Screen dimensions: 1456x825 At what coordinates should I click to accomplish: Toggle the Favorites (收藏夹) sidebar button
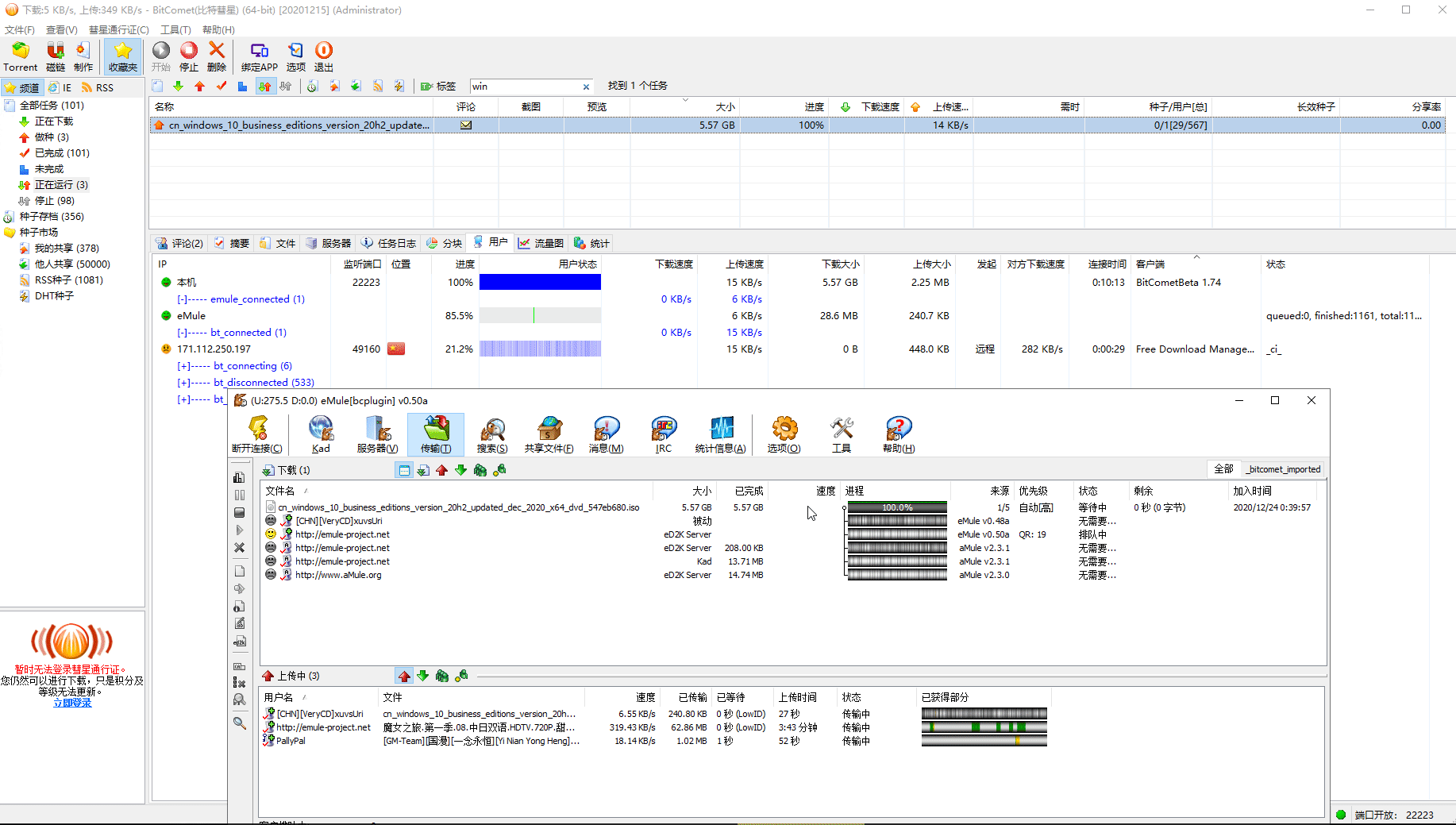[123, 56]
